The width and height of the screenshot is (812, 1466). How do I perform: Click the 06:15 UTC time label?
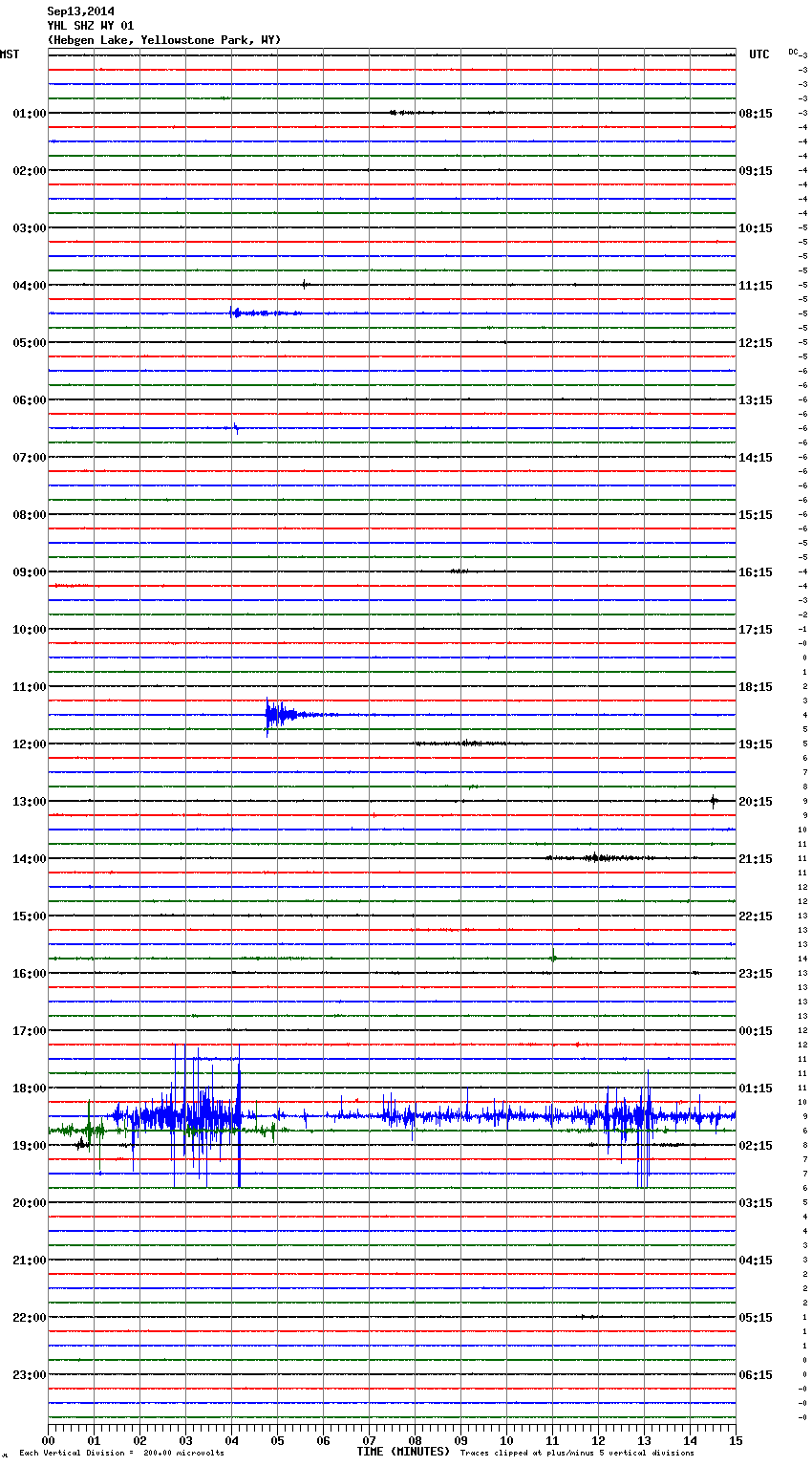[x=756, y=1375]
